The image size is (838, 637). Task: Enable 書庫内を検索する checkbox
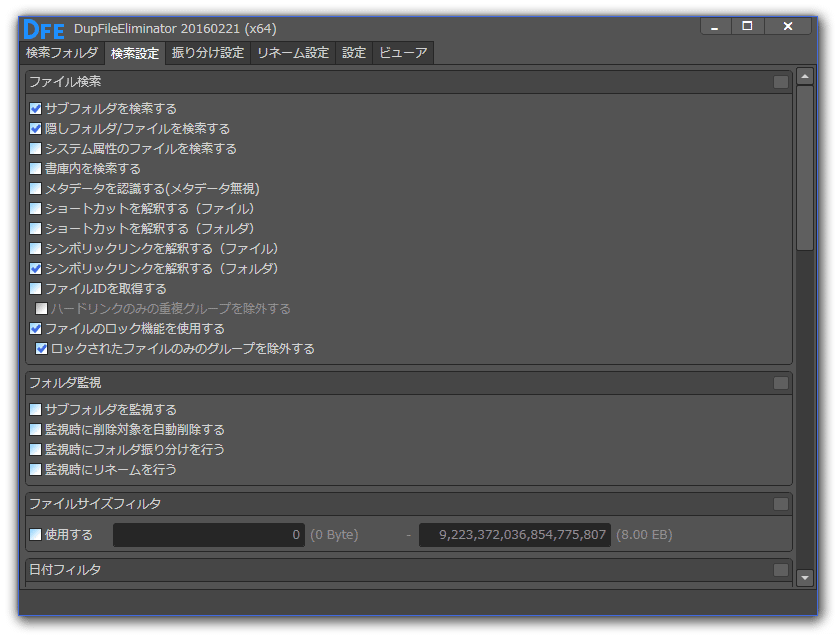coord(36,169)
